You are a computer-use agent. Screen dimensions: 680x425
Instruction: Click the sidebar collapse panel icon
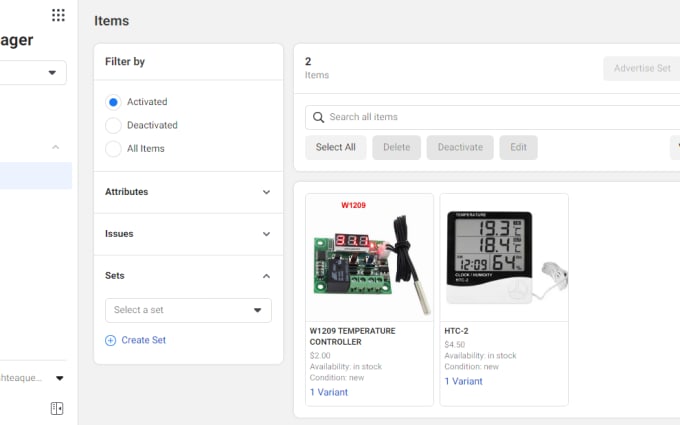point(57,408)
